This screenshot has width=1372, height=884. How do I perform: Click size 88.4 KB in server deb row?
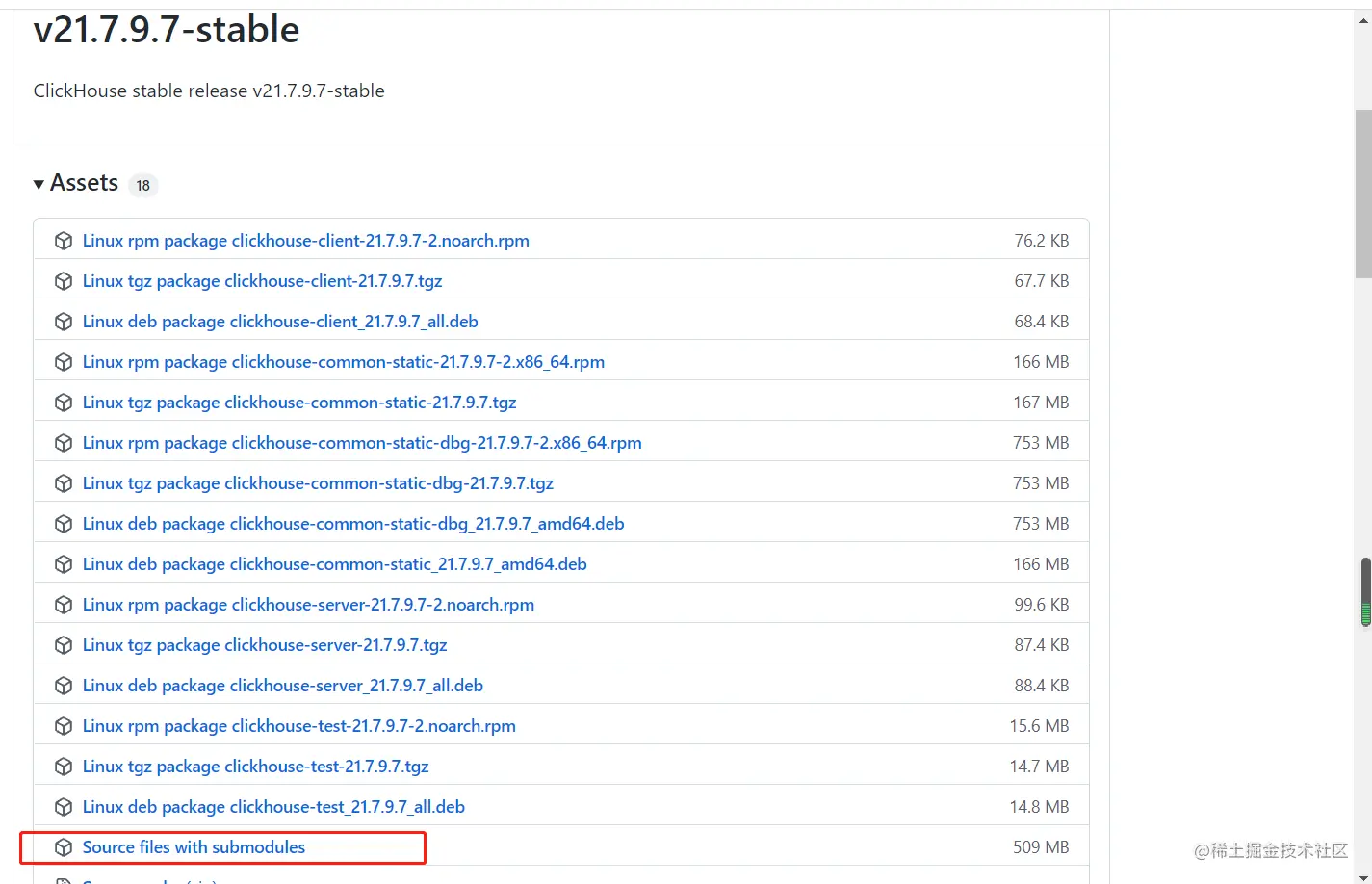1041,686
